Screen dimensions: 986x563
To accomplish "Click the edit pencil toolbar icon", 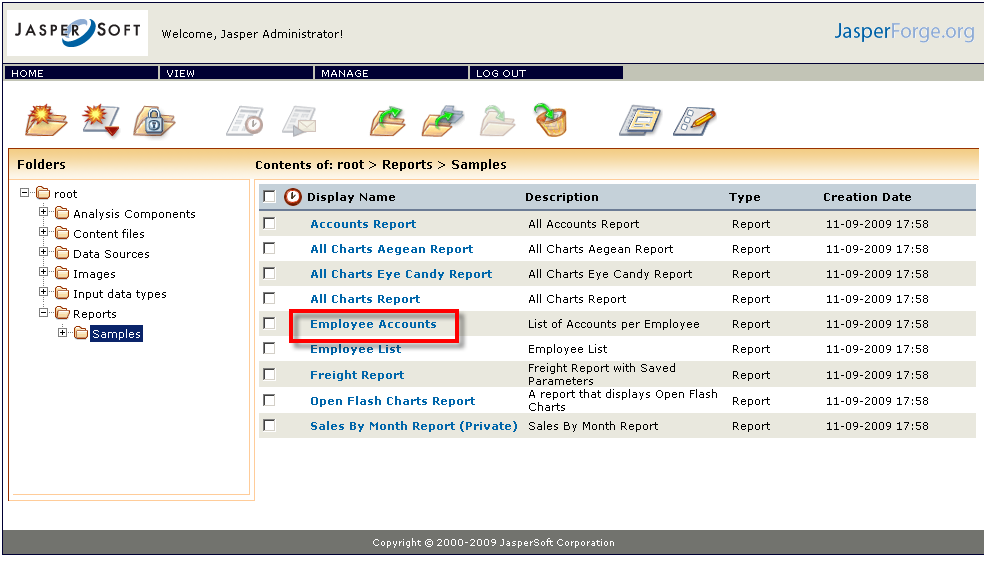I will tap(694, 121).
